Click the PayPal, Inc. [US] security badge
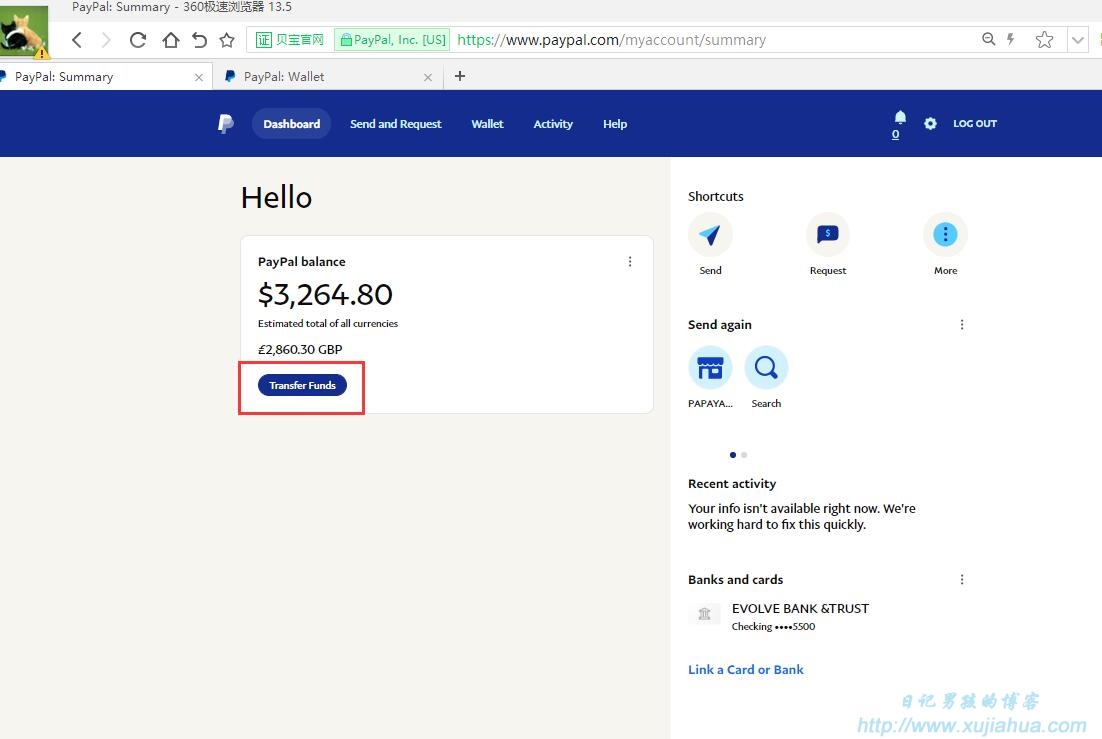Screen dimensions: 1102x739 coord(392,40)
